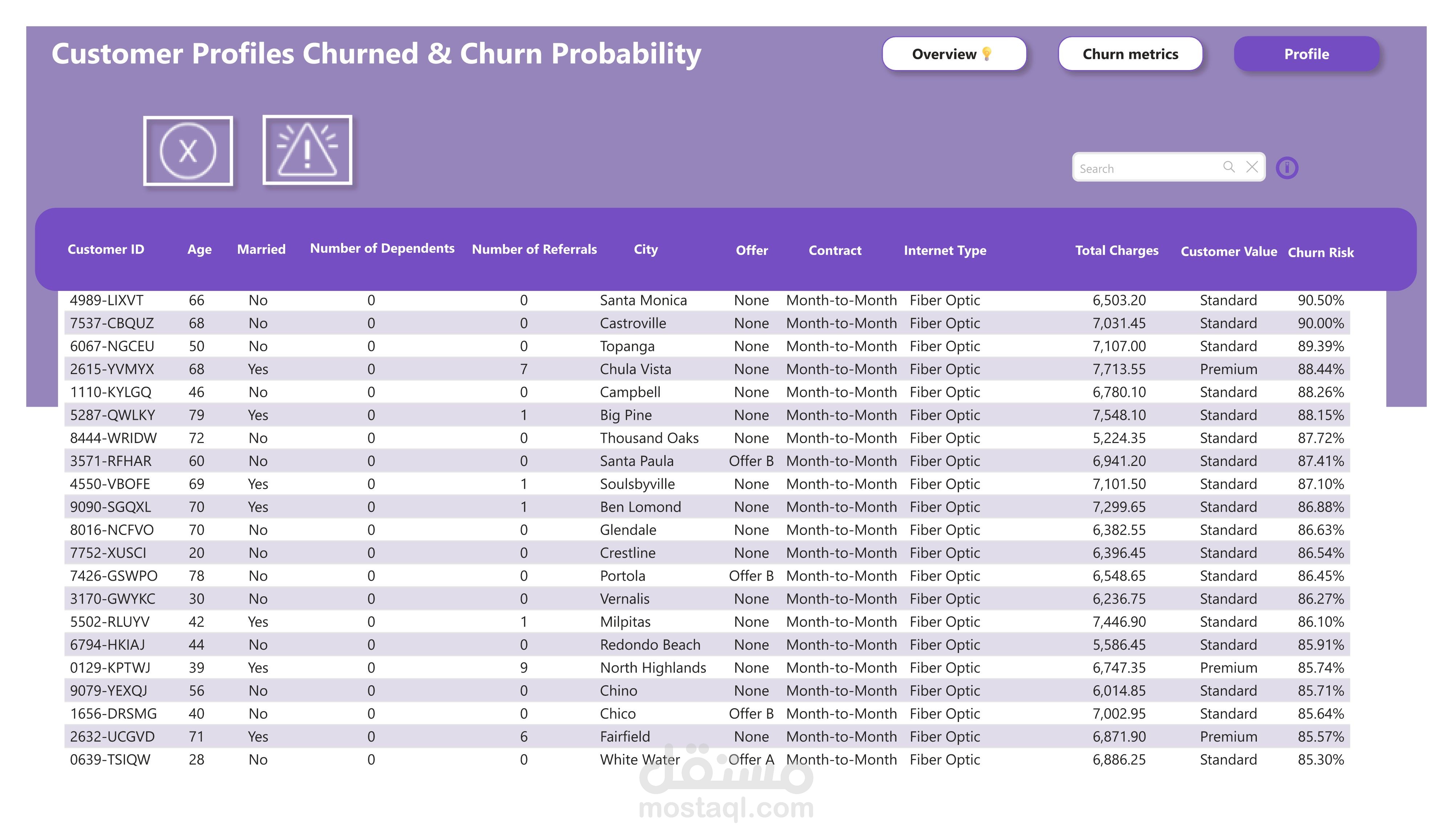Click the city cell North Highlands

pos(653,668)
